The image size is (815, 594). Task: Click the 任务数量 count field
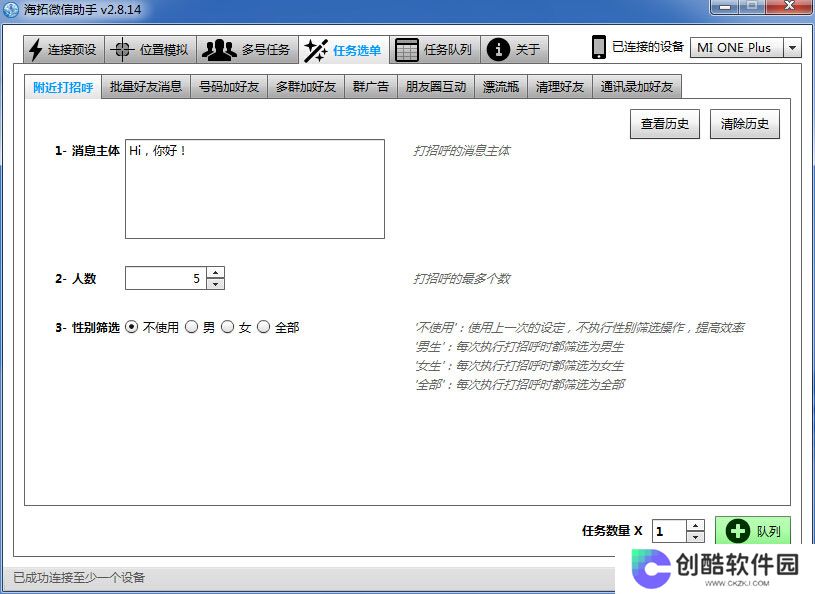pos(669,531)
